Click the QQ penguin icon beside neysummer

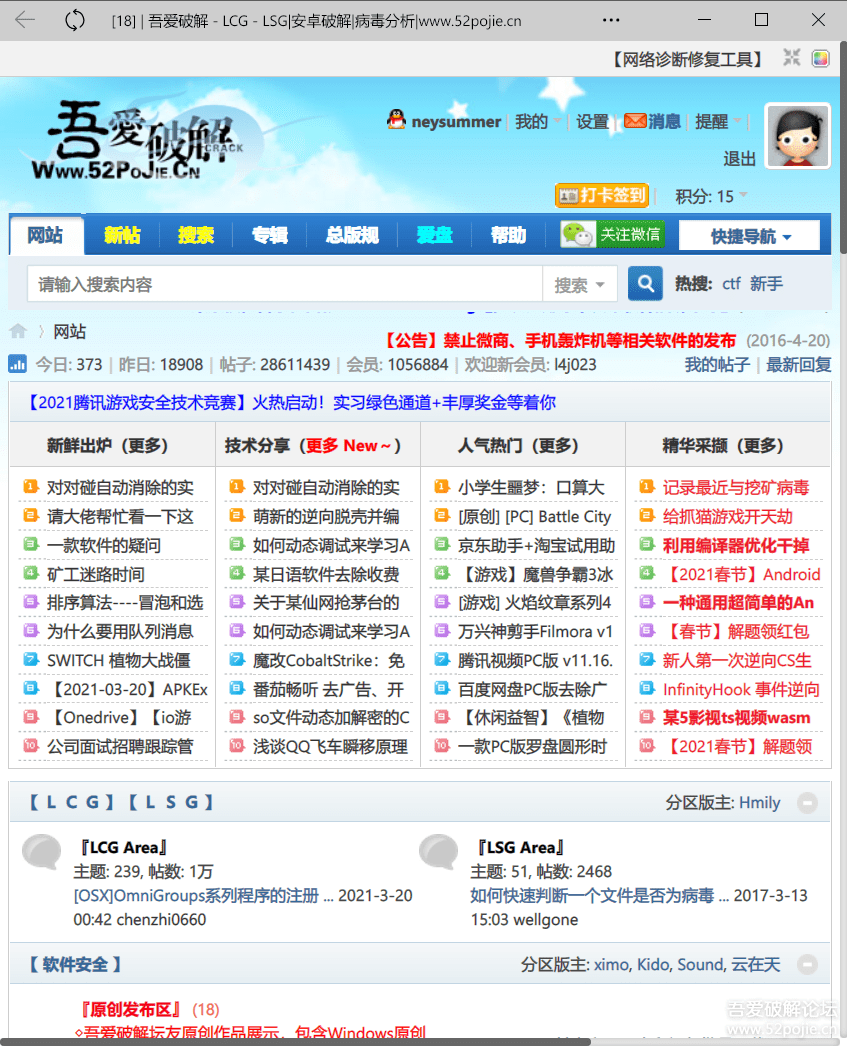[399, 120]
